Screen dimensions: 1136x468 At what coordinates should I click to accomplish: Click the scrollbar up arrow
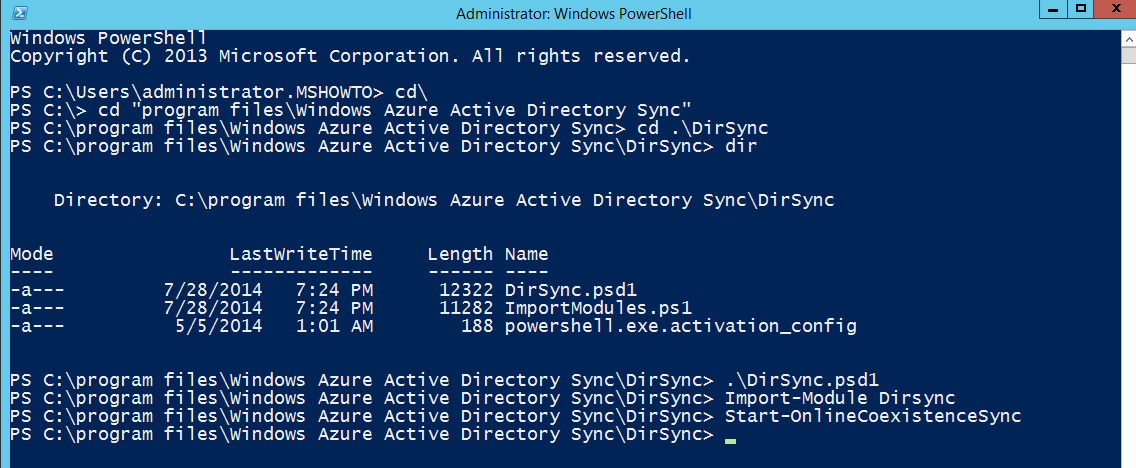point(1128,38)
